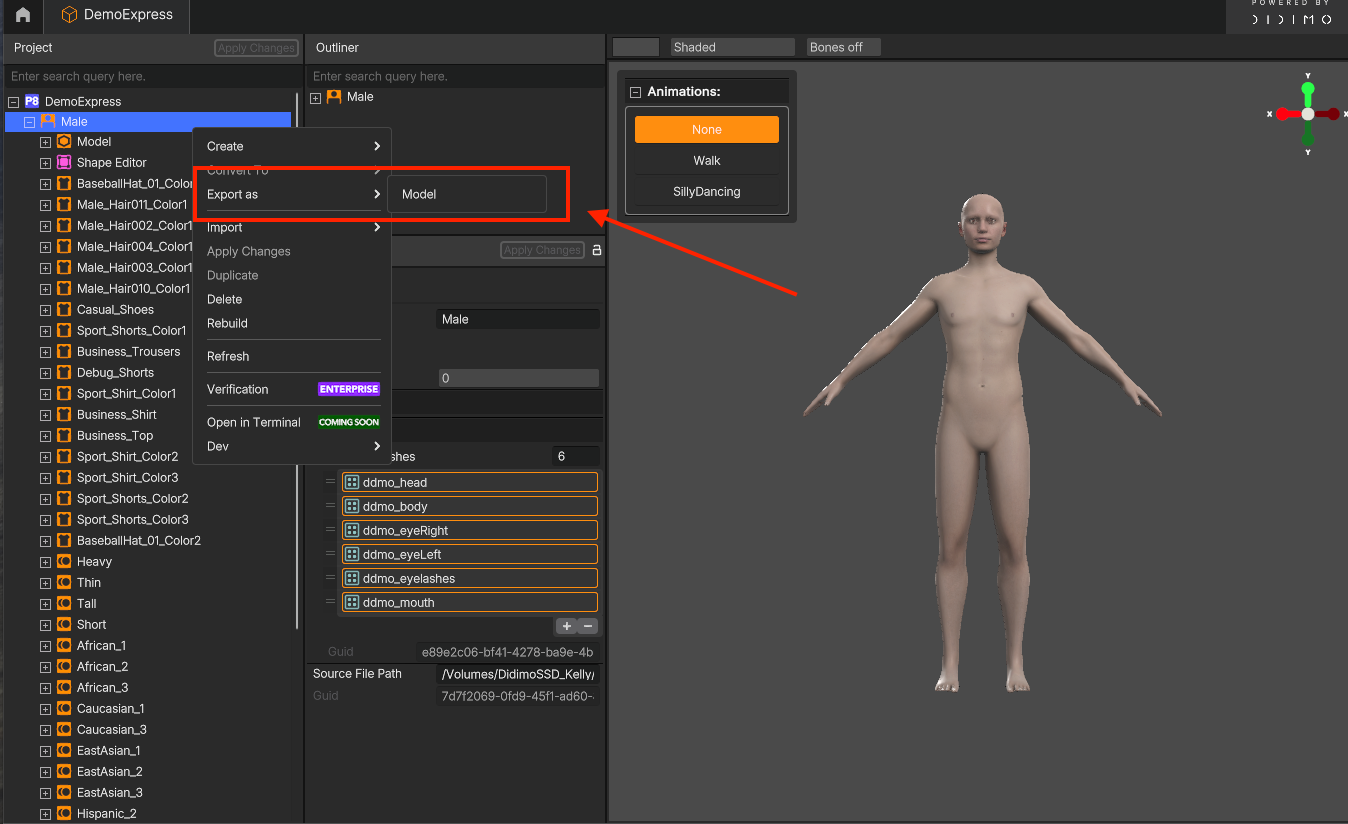The height and width of the screenshot is (824, 1348).
Task: Click the home icon tab
Action: (x=23, y=15)
